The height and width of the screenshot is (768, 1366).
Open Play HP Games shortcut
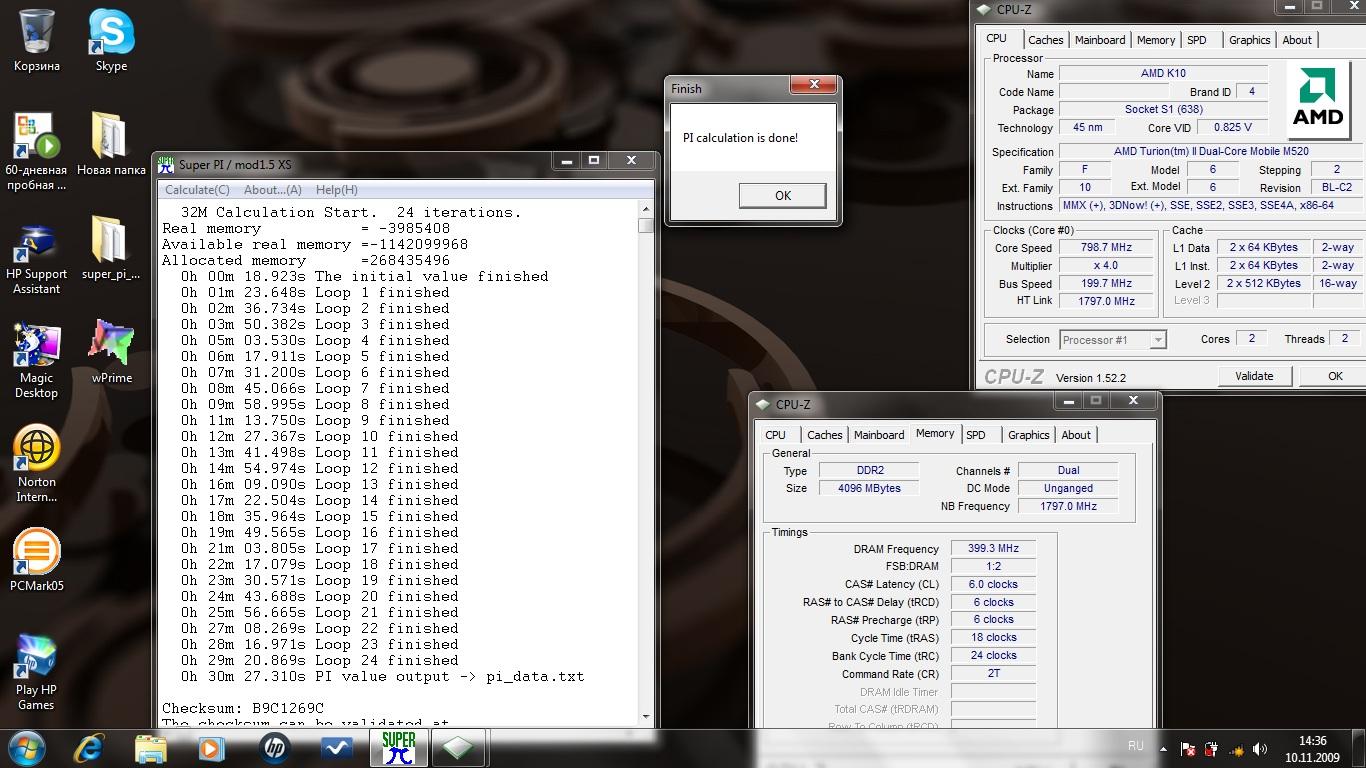point(37,672)
